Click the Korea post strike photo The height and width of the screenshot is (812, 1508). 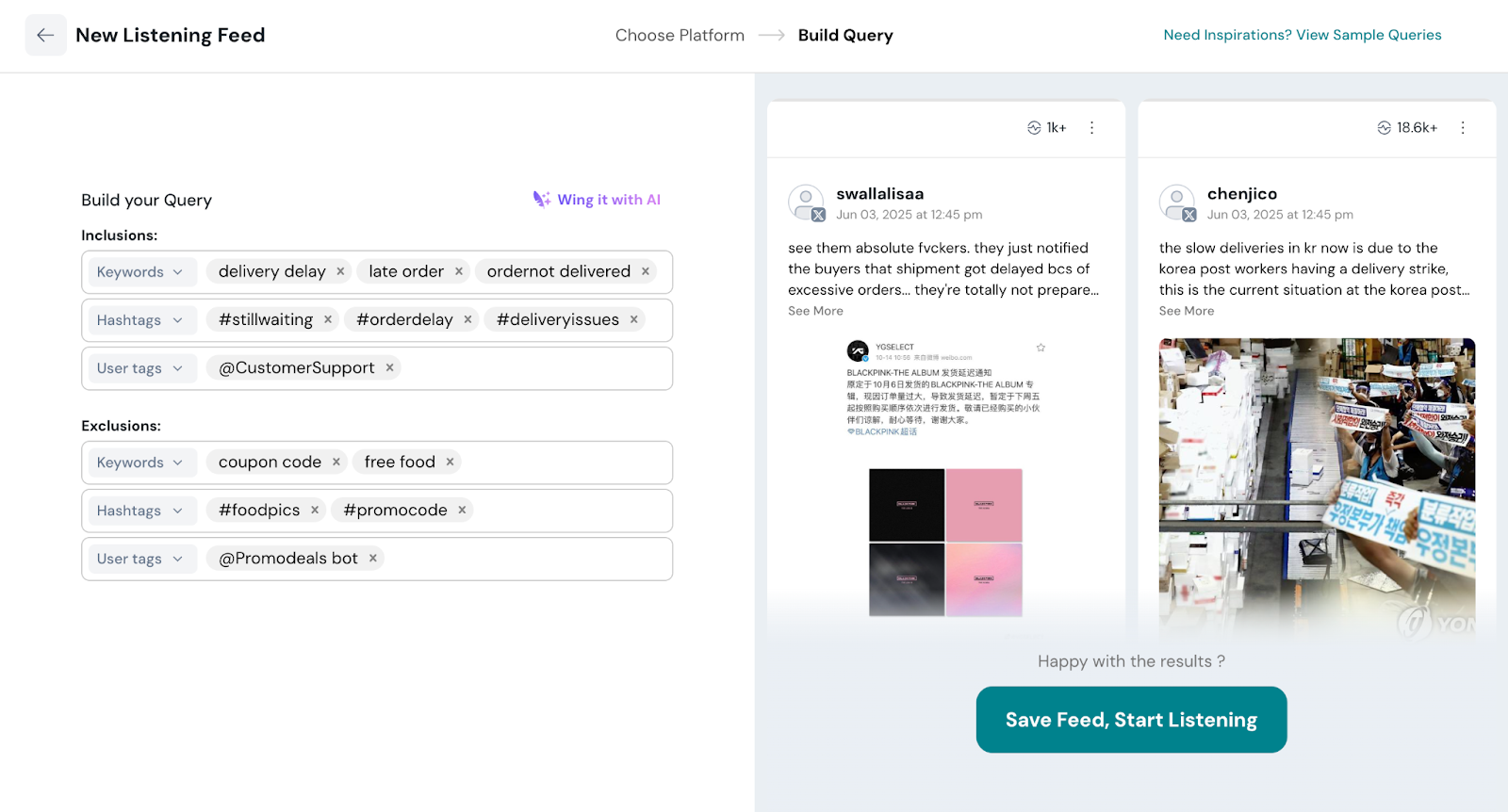click(x=1316, y=485)
